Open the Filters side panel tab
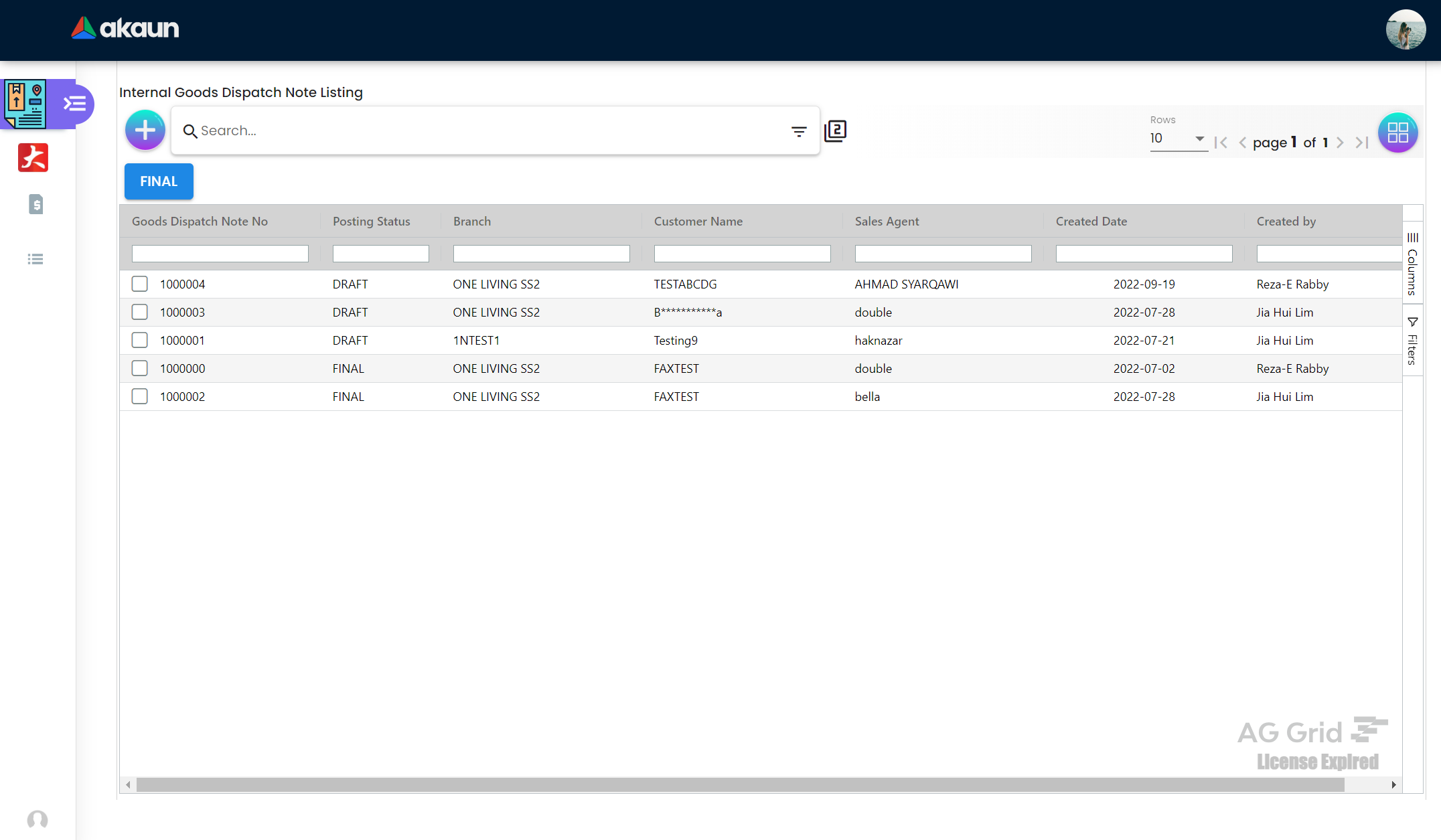Screen dimensions: 1441x840 pos(1412,341)
